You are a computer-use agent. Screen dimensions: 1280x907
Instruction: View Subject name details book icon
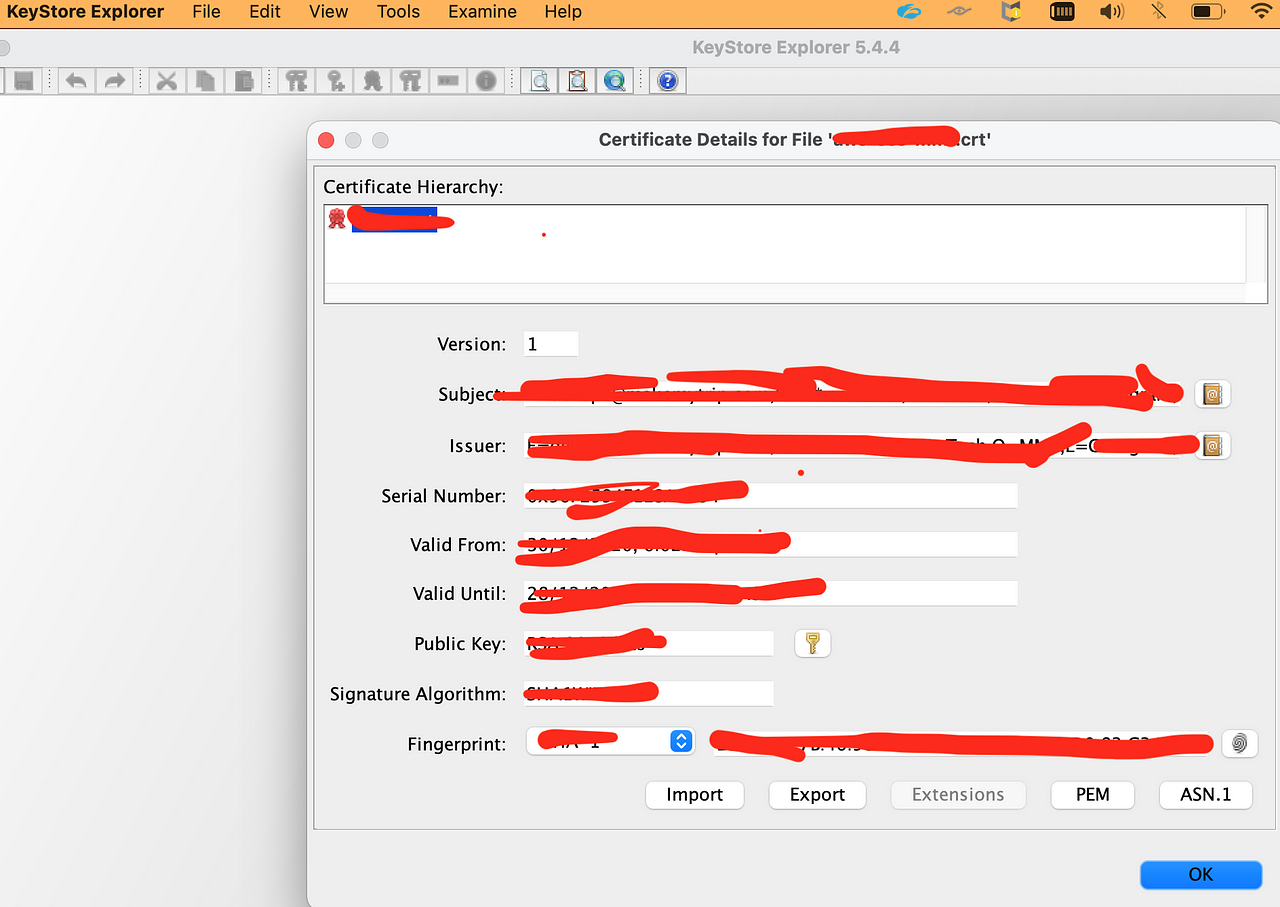point(1212,394)
